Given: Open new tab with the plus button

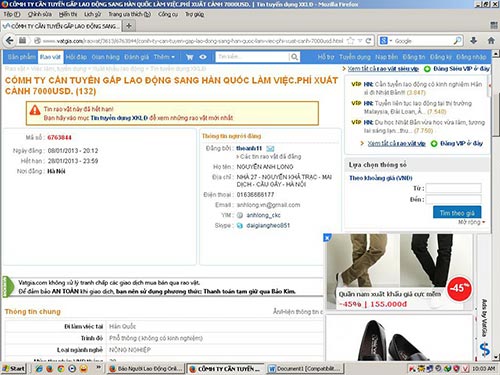Looking at the screenshot, I should tap(129, 26).
